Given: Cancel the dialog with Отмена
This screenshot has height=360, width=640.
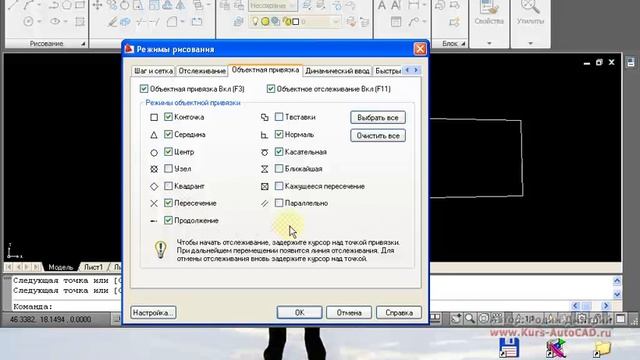Looking at the screenshot, I should tap(349, 313).
